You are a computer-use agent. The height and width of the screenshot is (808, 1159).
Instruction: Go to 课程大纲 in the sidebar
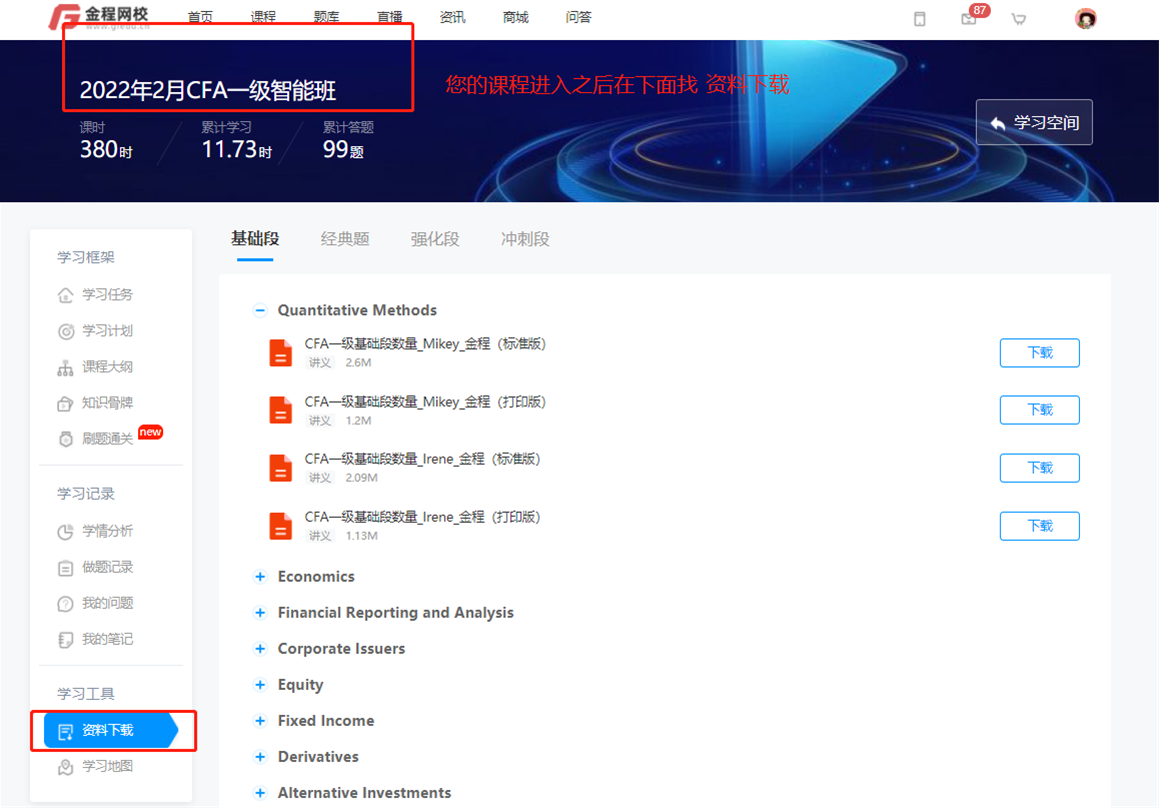pos(107,367)
